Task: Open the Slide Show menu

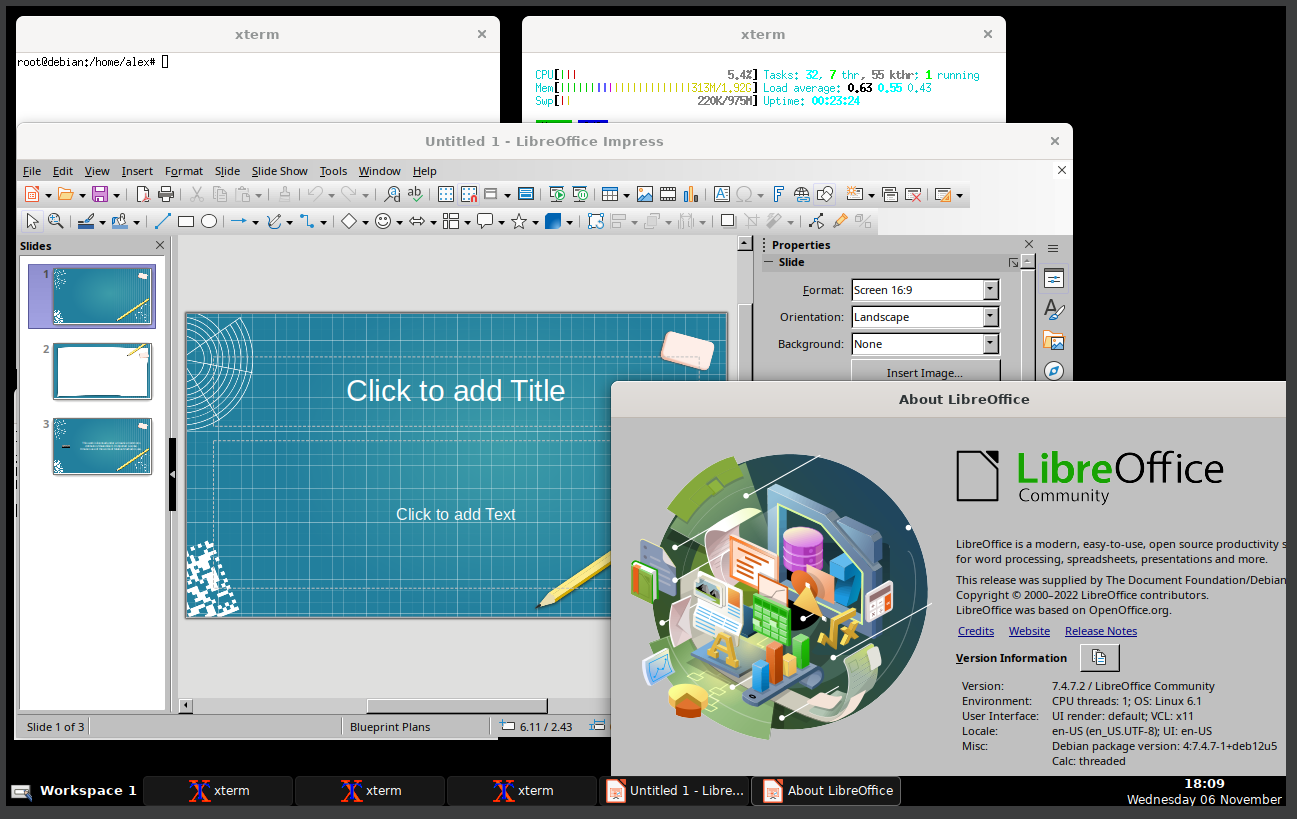Action: [x=279, y=171]
